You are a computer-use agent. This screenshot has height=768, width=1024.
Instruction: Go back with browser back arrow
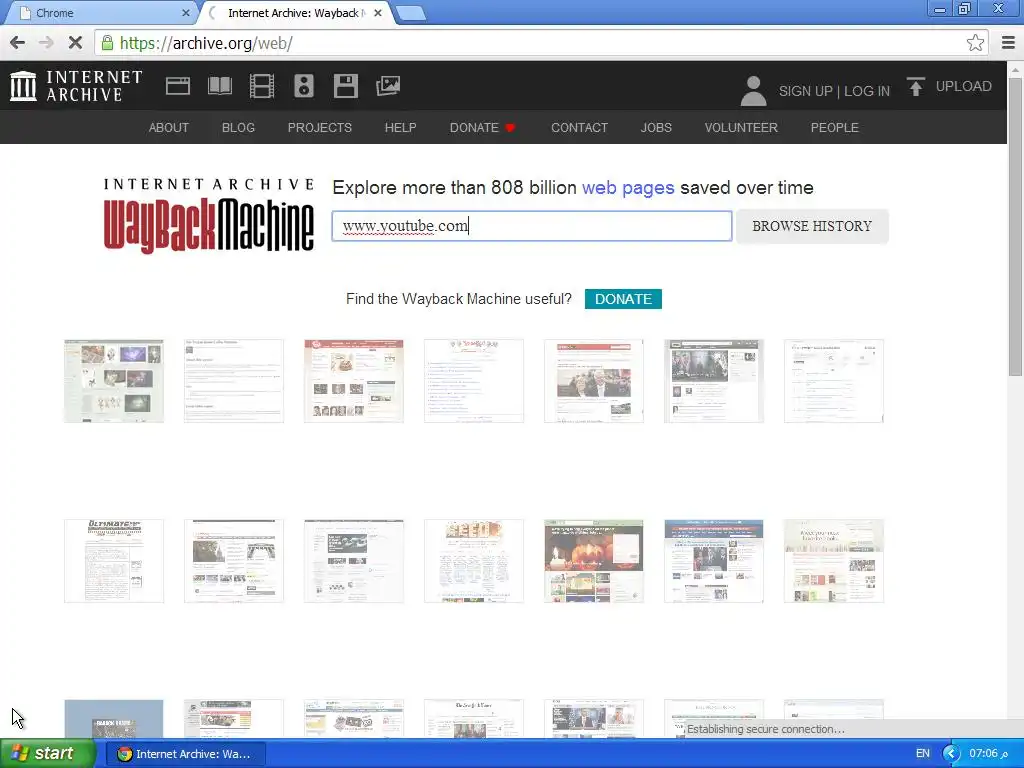pyautogui.click(x=18, y=43)
